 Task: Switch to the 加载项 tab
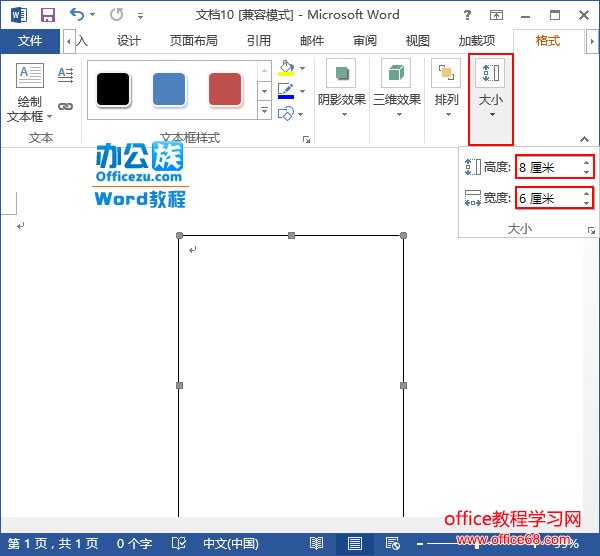click(477, 41)
